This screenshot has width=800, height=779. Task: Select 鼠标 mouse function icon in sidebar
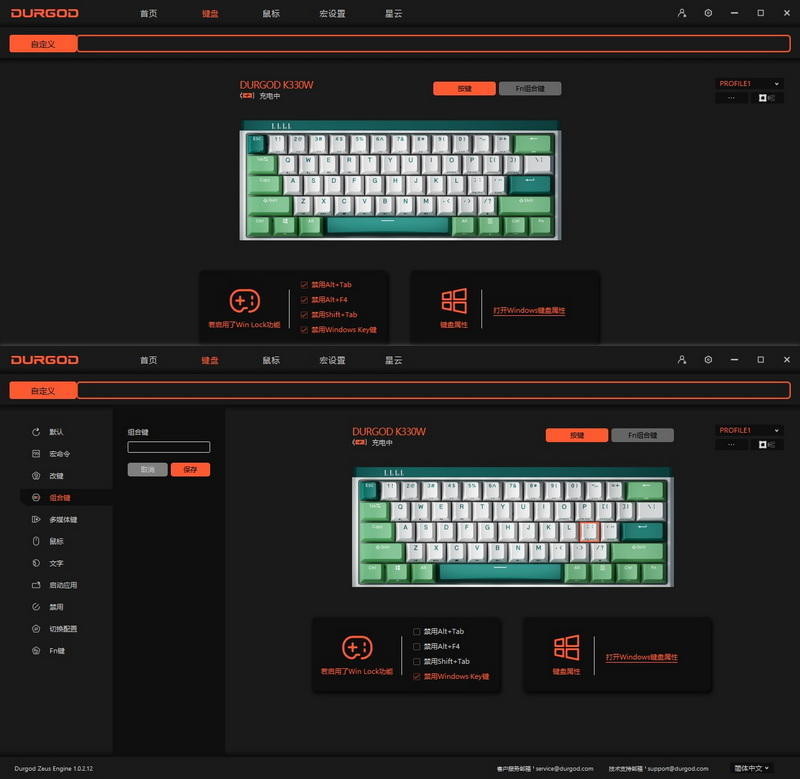tap(36, 541)
